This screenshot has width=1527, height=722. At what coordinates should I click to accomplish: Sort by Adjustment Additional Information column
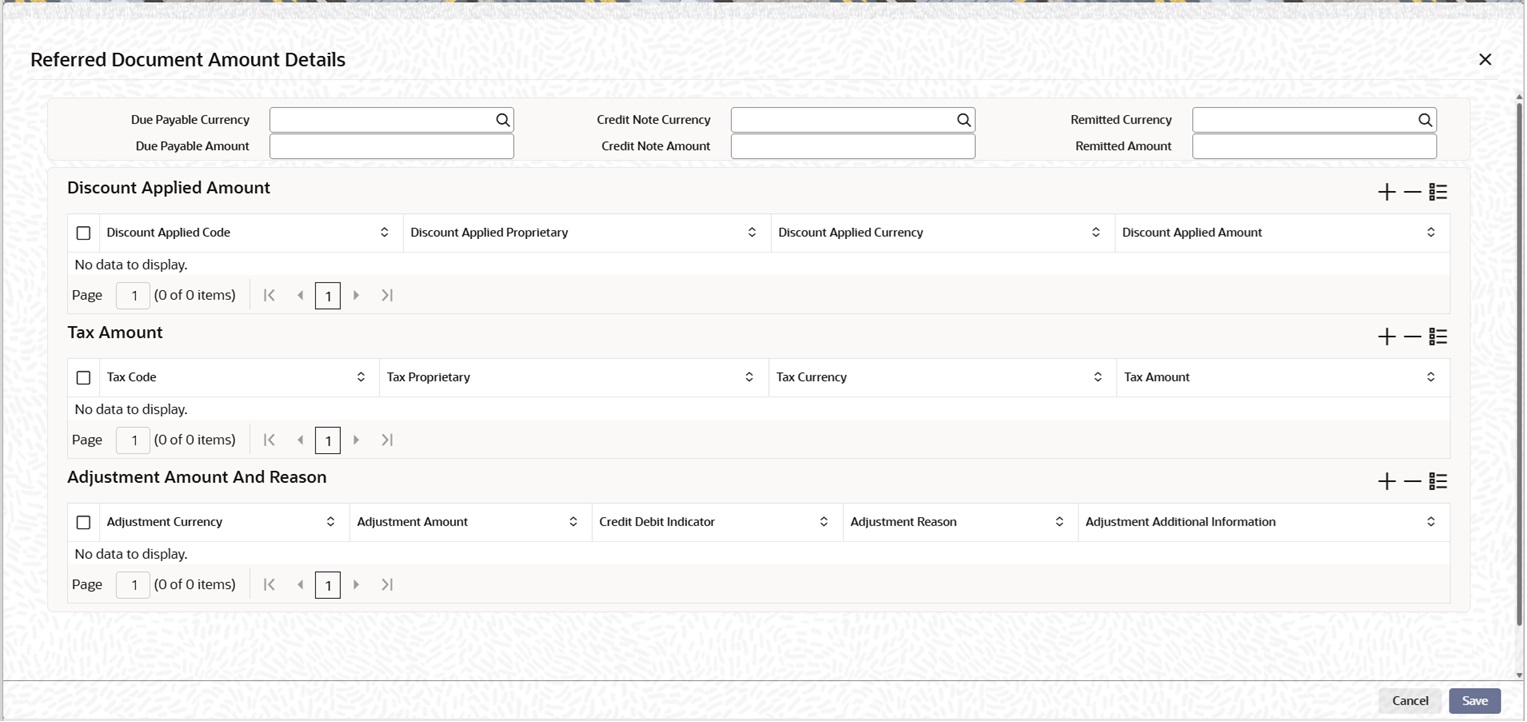1431,523
